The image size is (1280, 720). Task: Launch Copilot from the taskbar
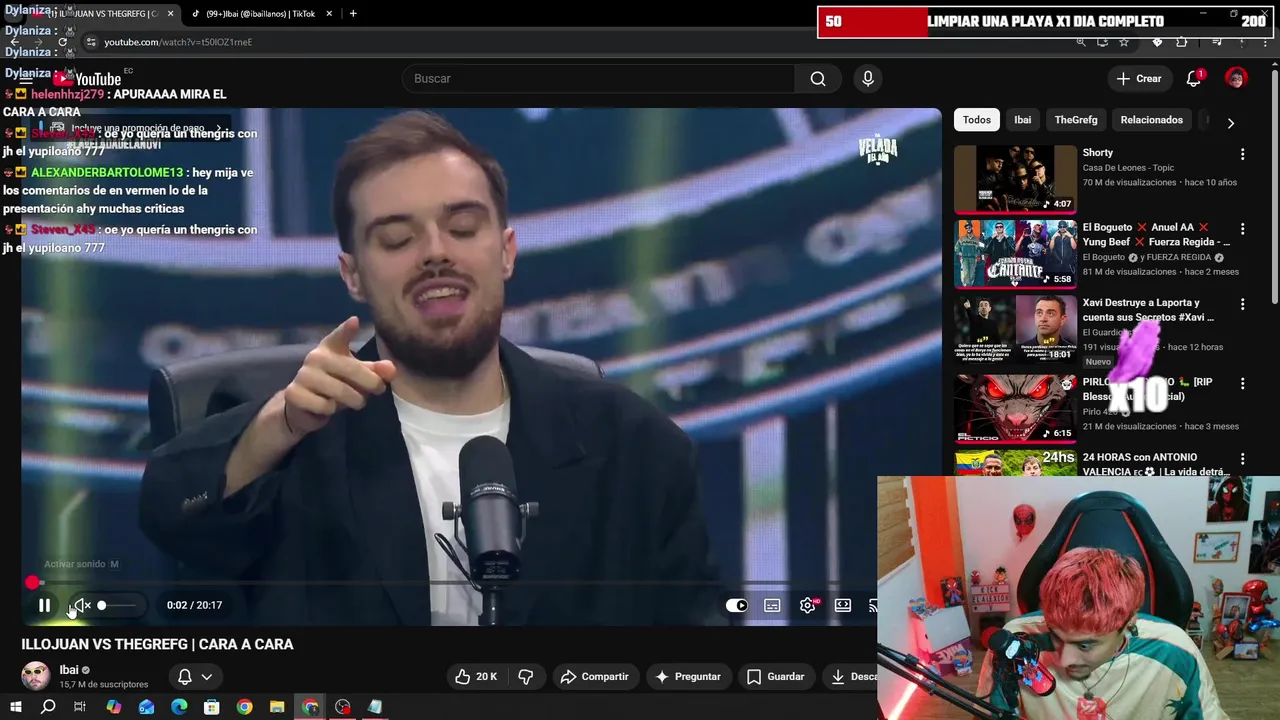[x=114, y=707]
